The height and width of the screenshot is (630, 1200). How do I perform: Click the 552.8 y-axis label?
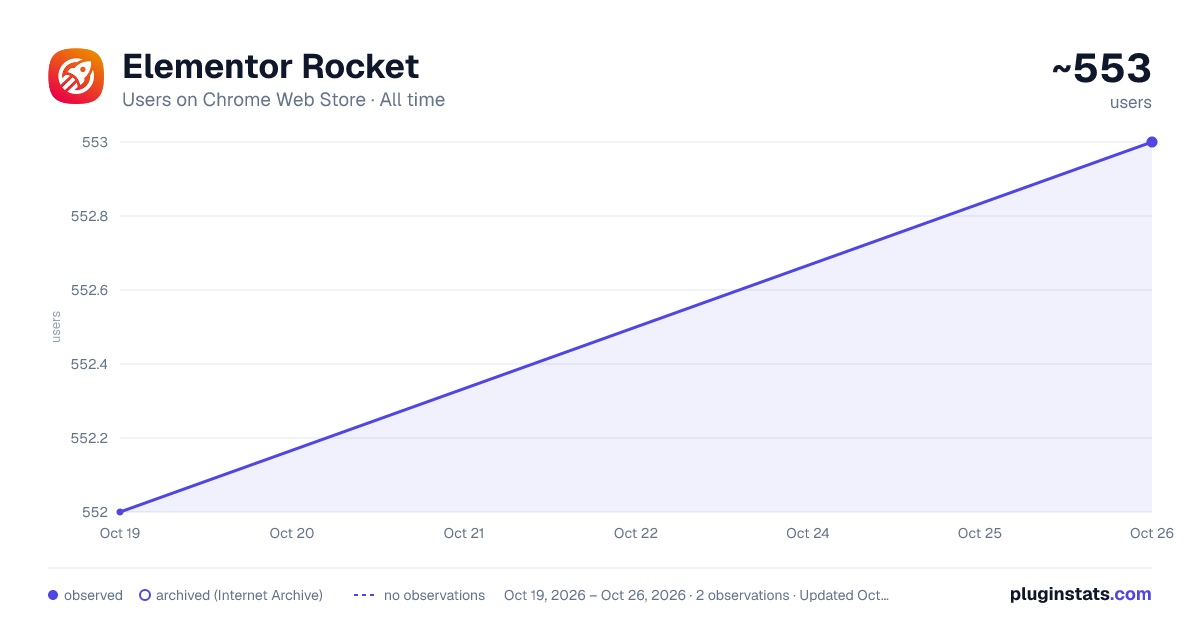[89, 216]
